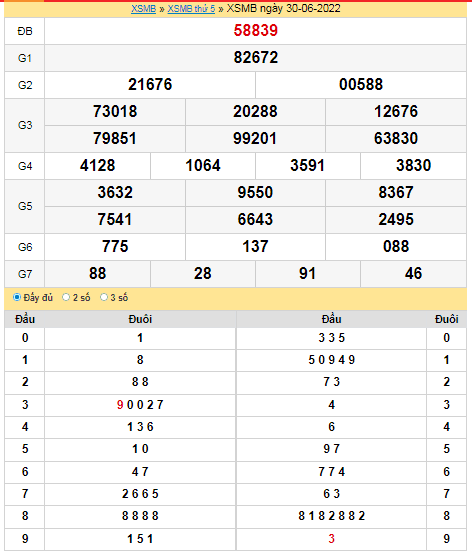This screenshot has width=472, height=555.
Task: Click the G5 number 2495
Action: coord(396,219)
